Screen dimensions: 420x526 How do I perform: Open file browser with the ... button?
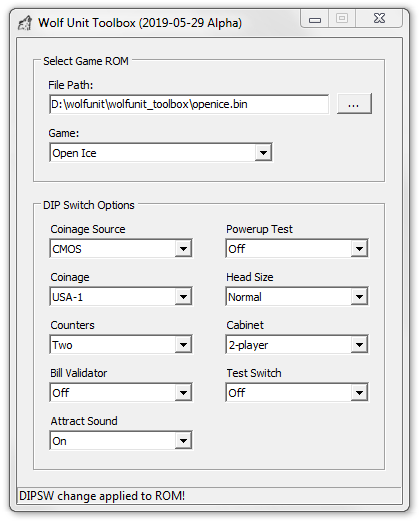(x=354, y=104)
